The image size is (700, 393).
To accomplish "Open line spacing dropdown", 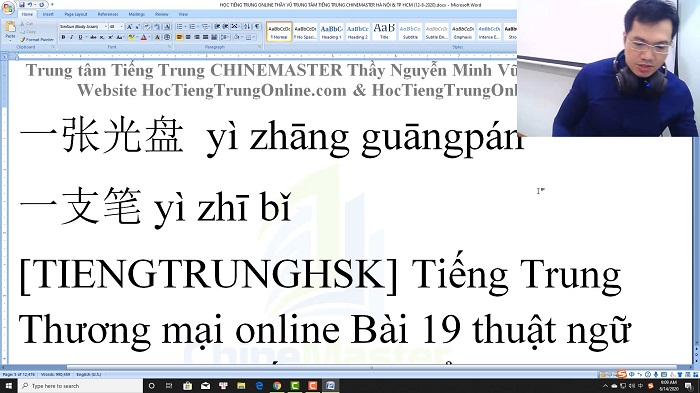I will 225,37.
